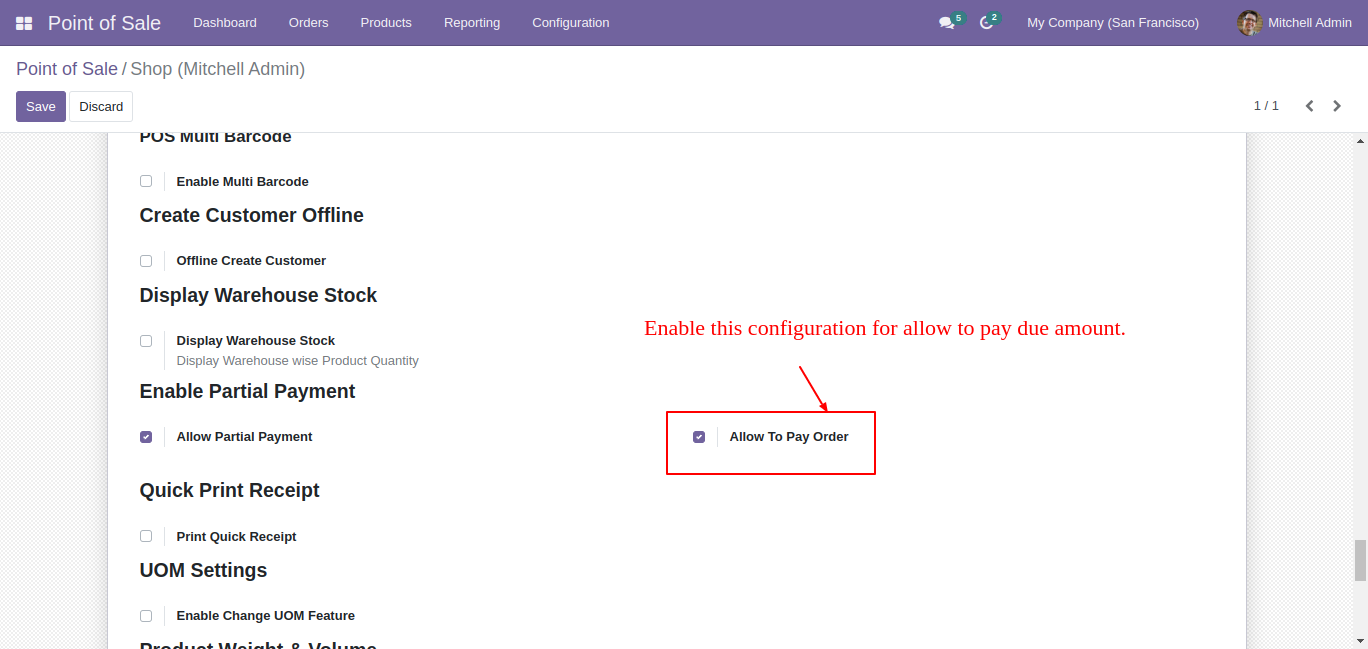Discard the configuration changes
Viewport: 1368px width, 649px height.
click(x=101, y=107)
